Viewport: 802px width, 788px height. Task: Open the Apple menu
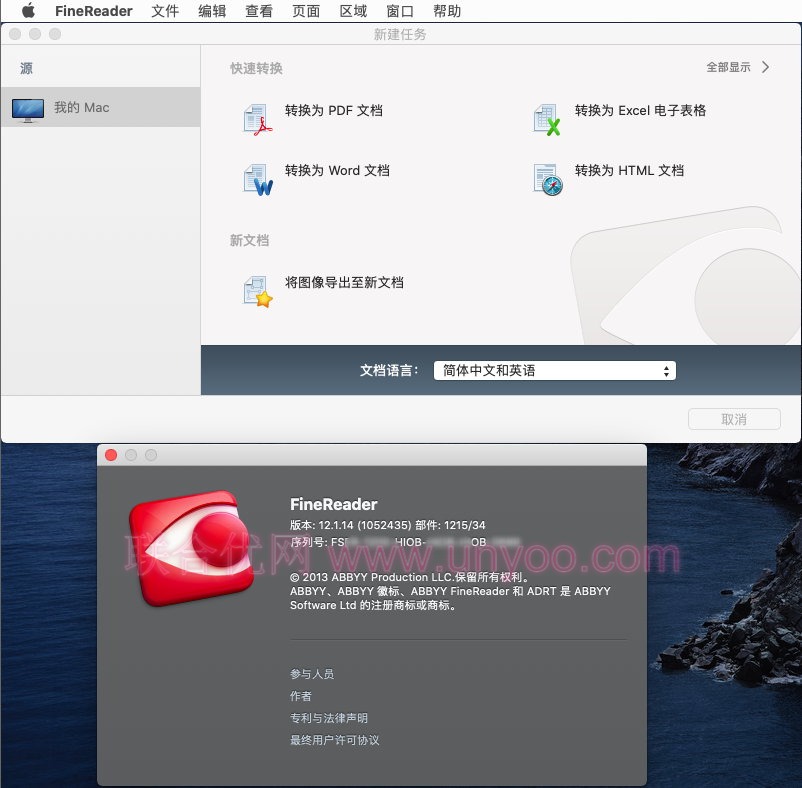click(x=29, y=11)
